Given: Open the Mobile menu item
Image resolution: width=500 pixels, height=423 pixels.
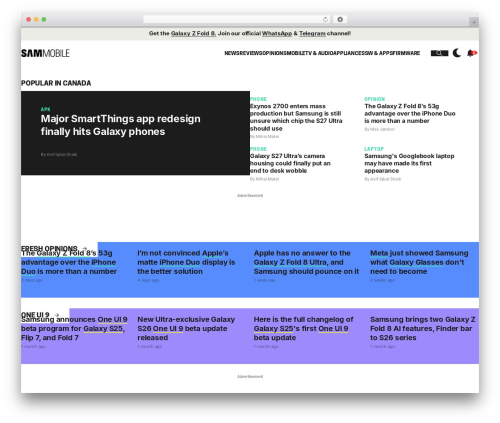Looking at the screenshot, I should pos(296,53).
